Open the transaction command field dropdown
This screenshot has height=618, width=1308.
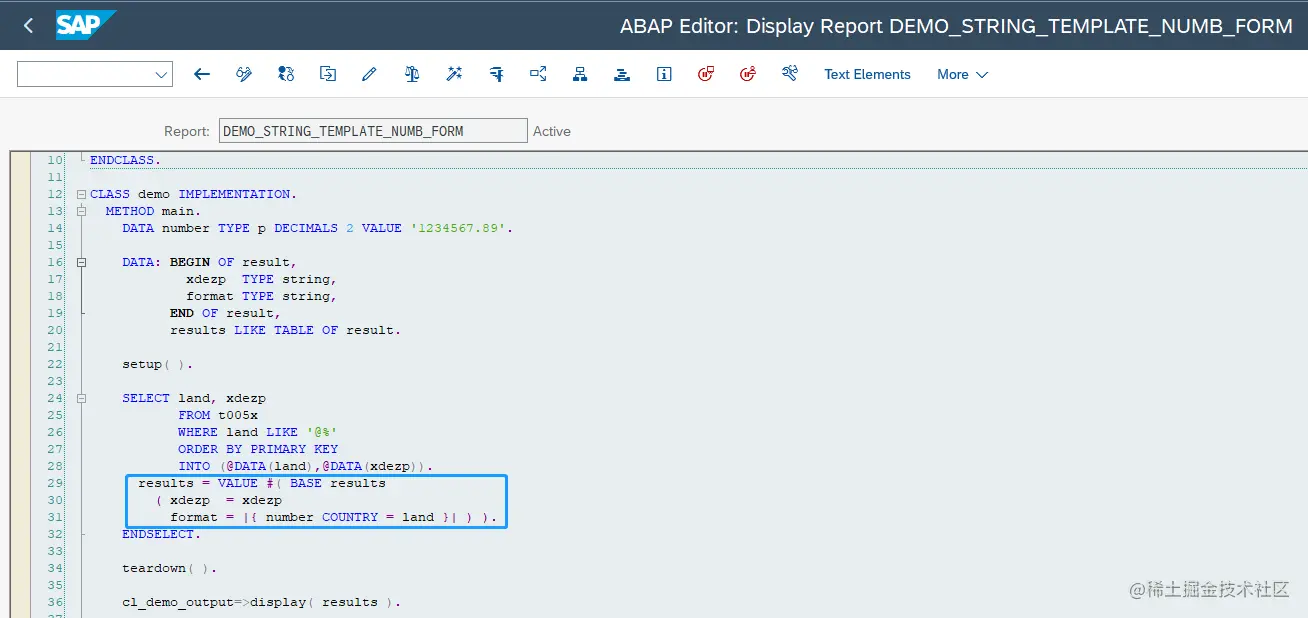click(161, 74)
